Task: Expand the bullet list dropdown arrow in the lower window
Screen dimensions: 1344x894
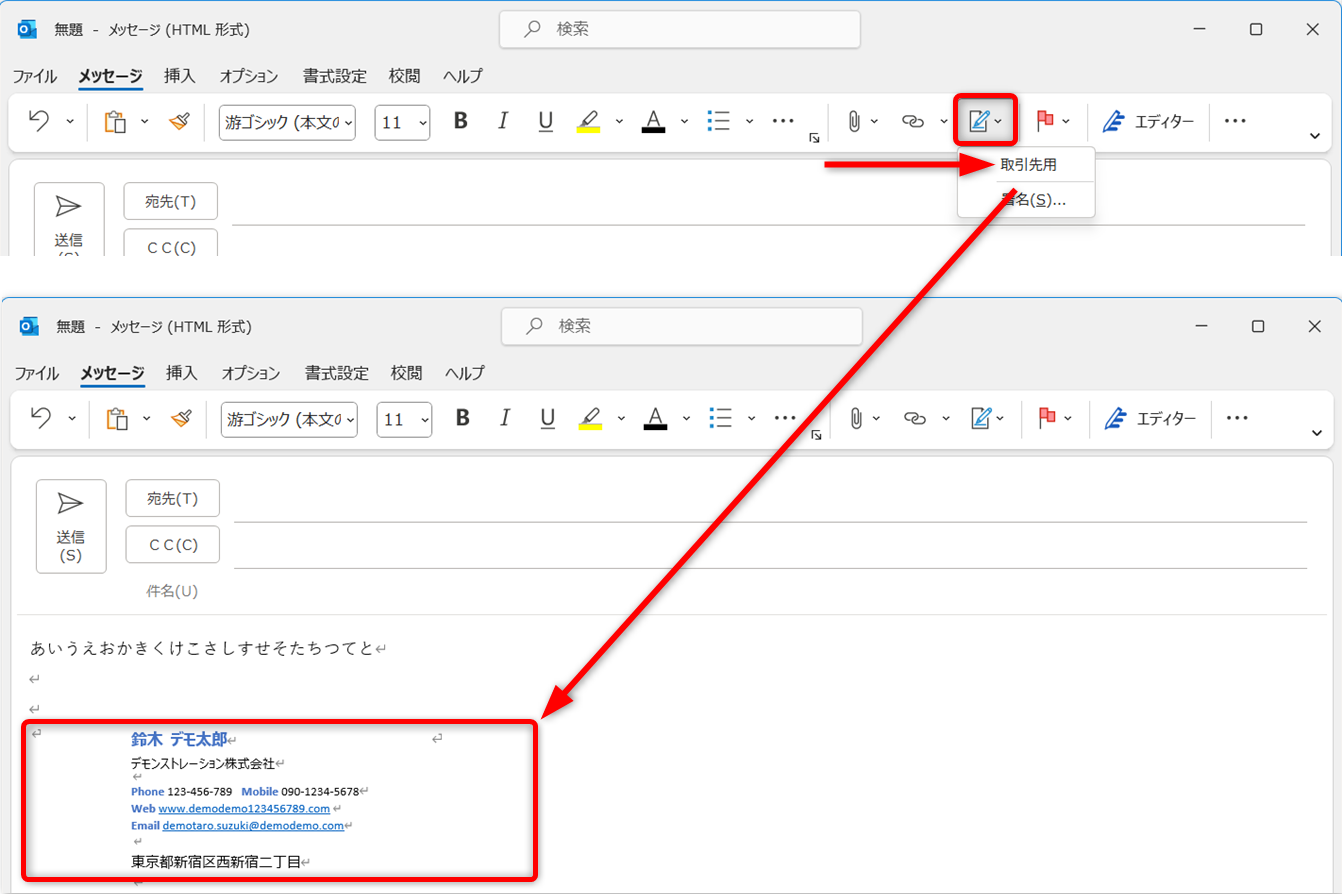Action: pos(751,419)
